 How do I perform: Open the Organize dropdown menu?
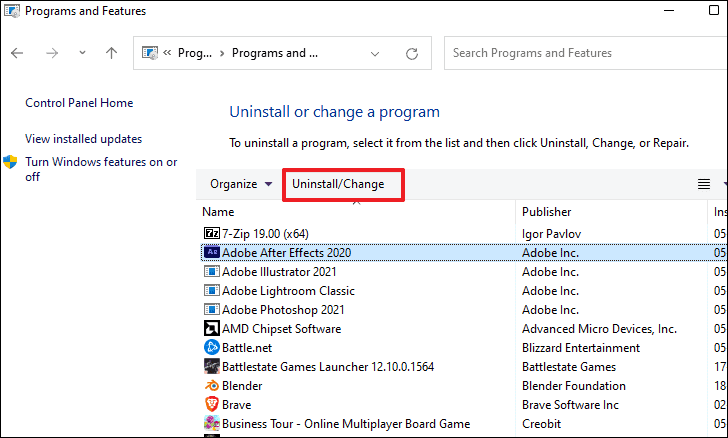(x=241, y=184)
